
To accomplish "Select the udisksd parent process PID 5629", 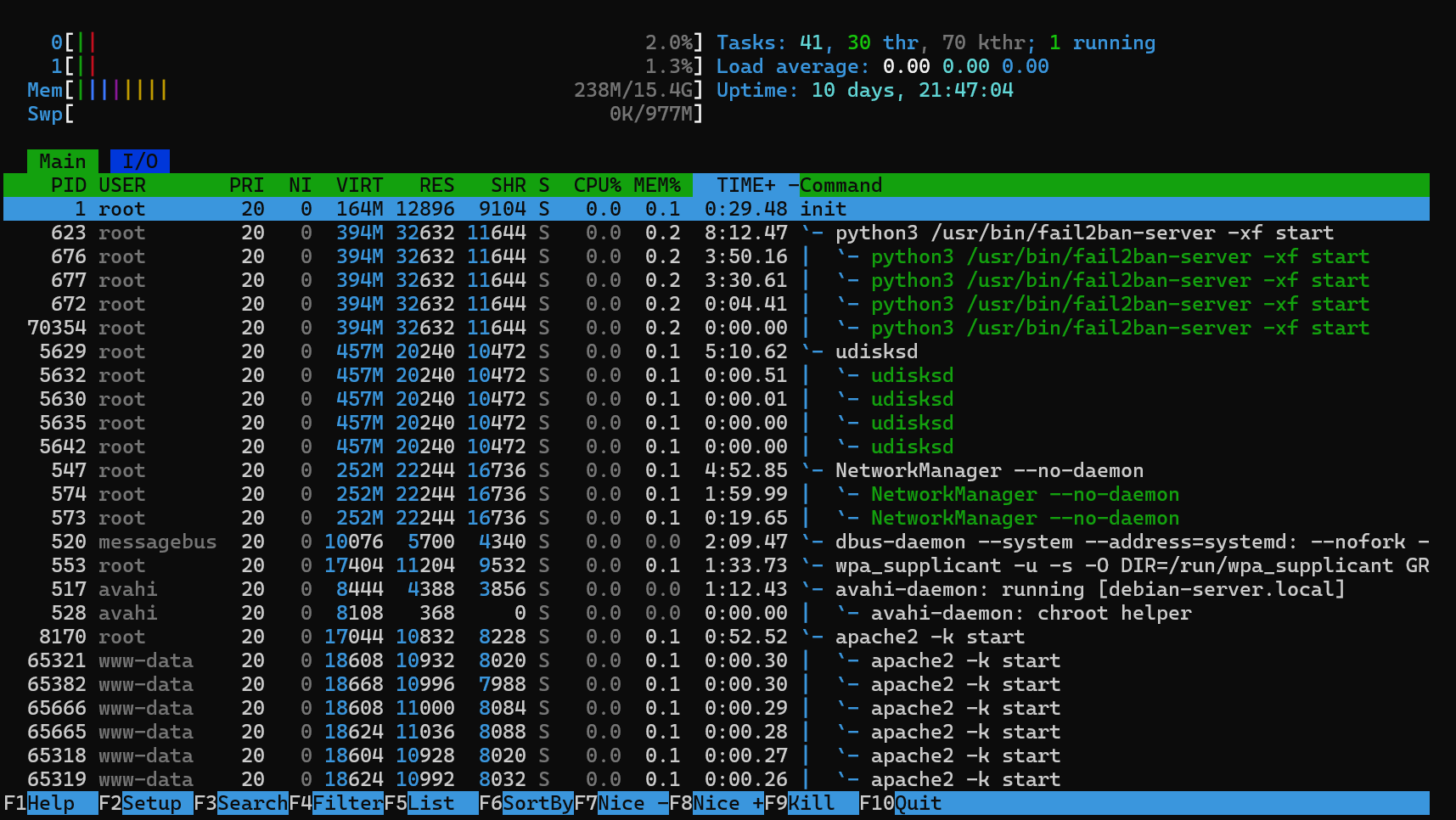I will click(x=509, y=351).
